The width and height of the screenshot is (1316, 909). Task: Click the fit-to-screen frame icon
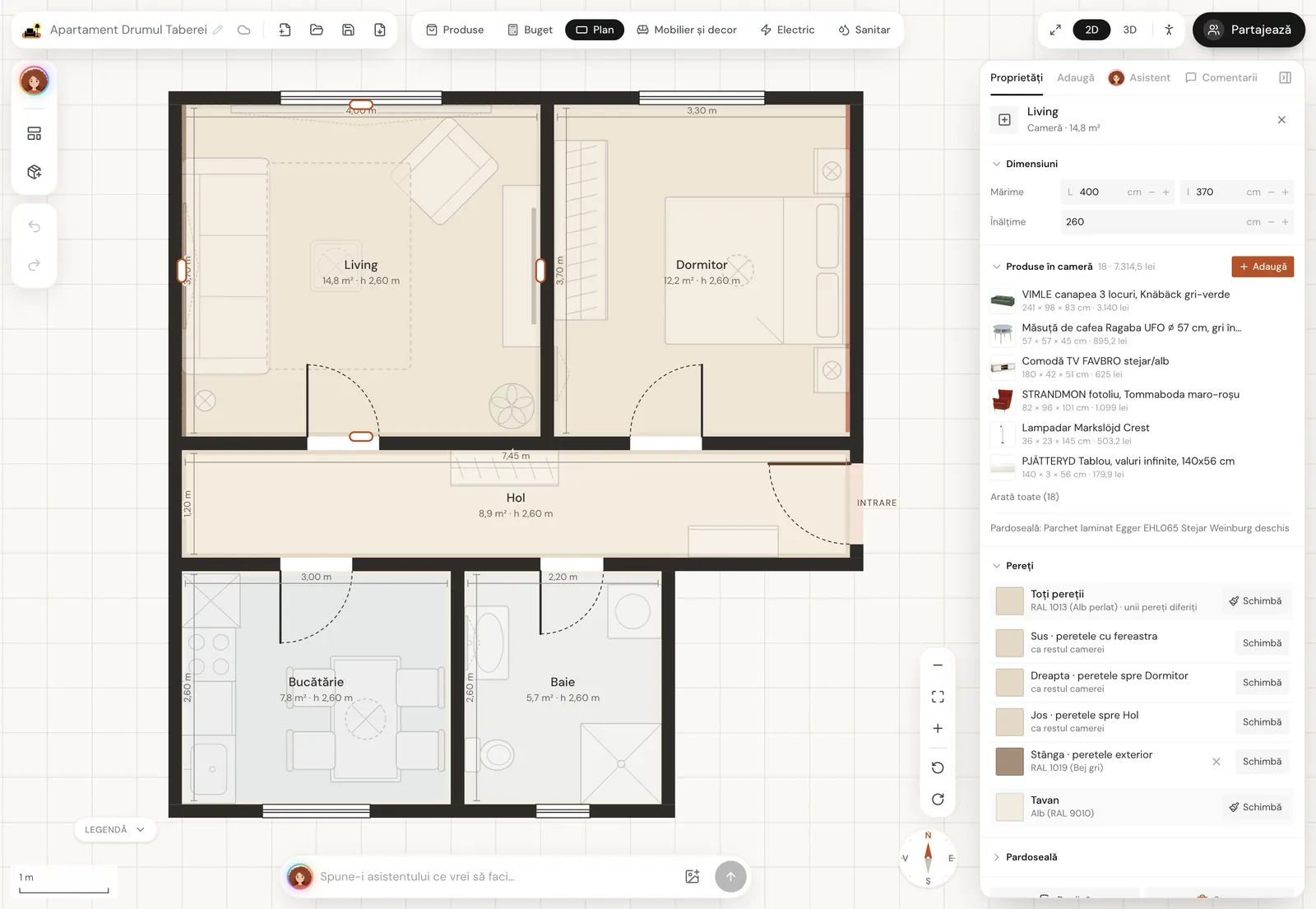tap(938, 697)
